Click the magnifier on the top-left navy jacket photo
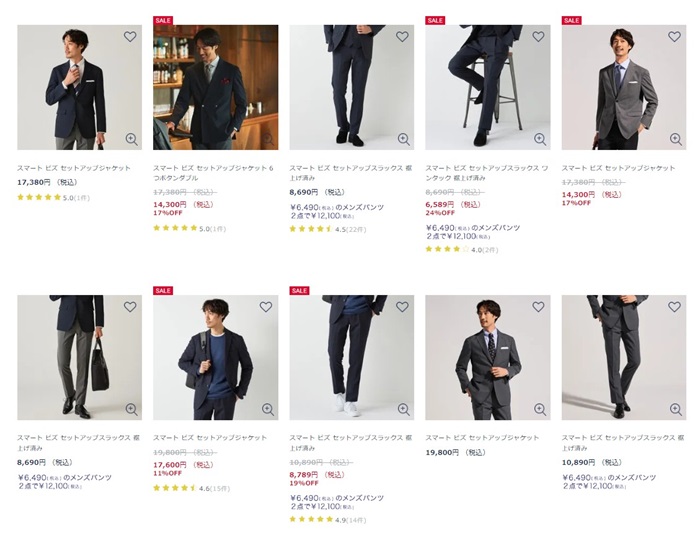This screenshot has width=700, height=538. pos(131,139)
